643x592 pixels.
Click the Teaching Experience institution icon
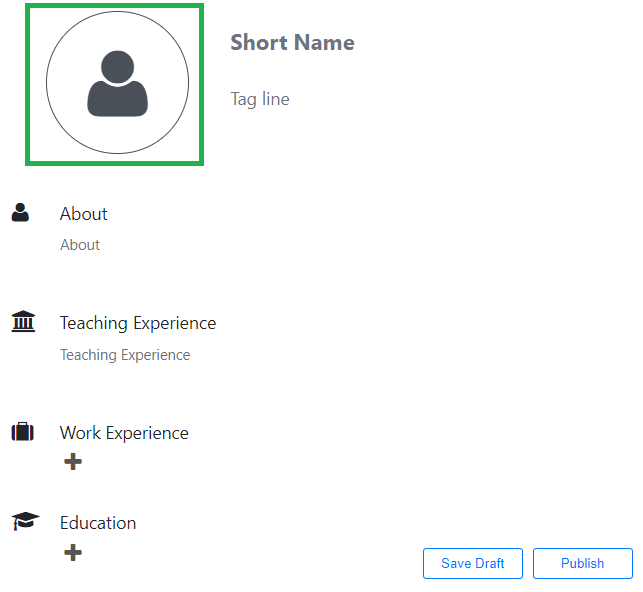[22, 322]
